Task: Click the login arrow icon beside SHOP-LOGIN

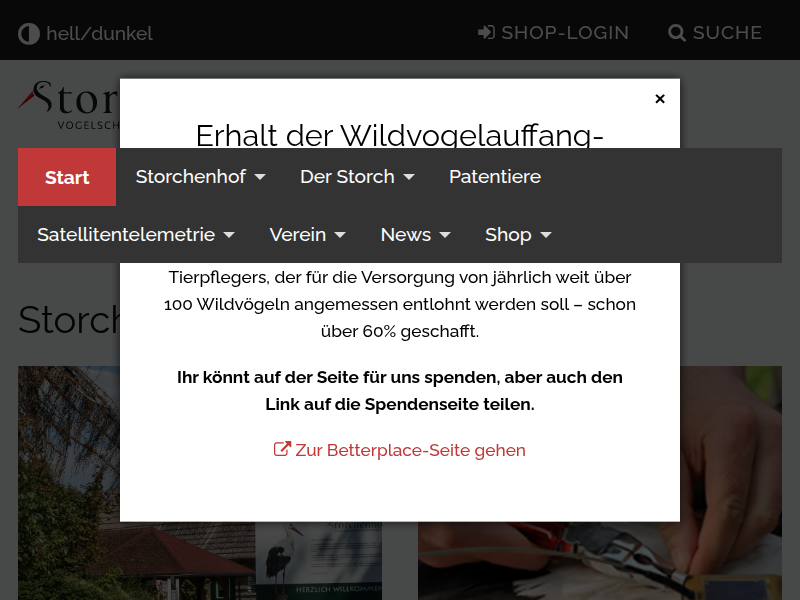Action: (x=487, y=33)
